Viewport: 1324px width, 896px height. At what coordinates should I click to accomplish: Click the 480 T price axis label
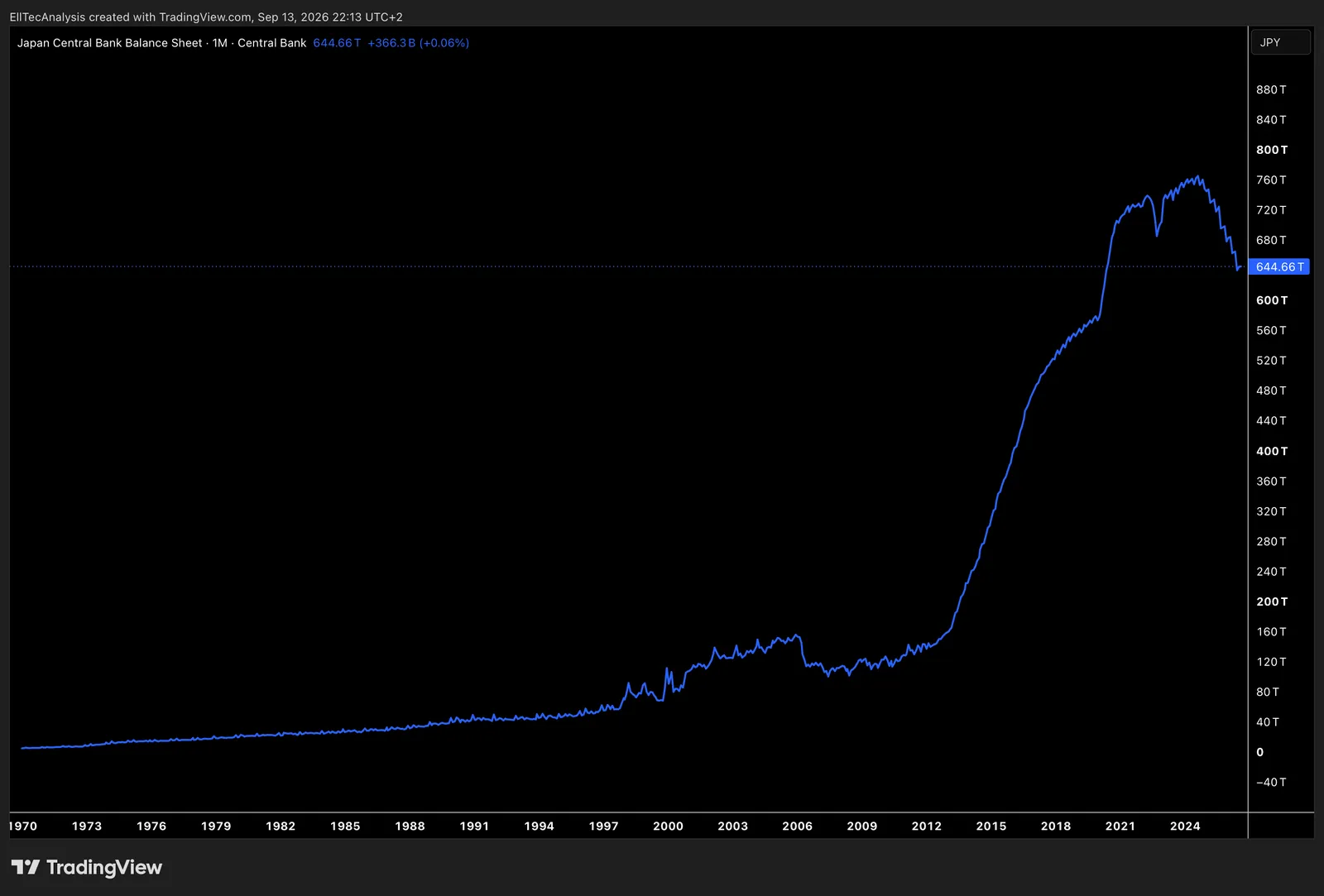(x=1271, y=391)
